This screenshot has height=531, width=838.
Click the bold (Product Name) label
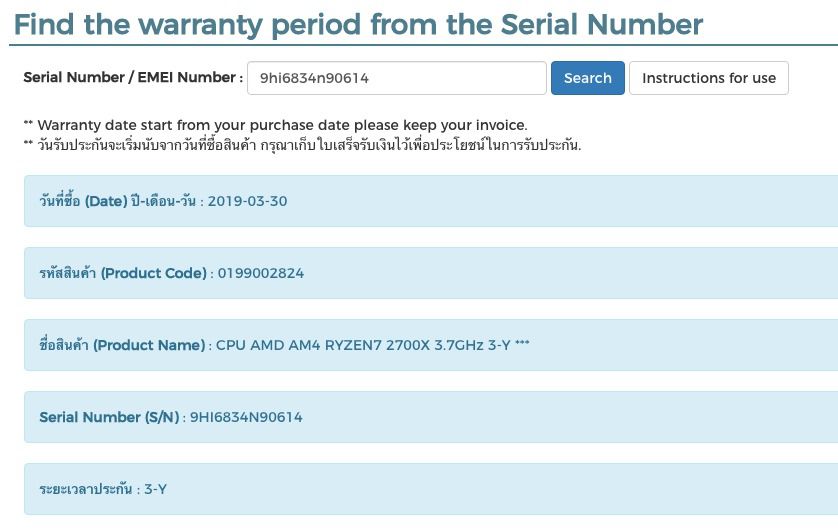point(149,345)
